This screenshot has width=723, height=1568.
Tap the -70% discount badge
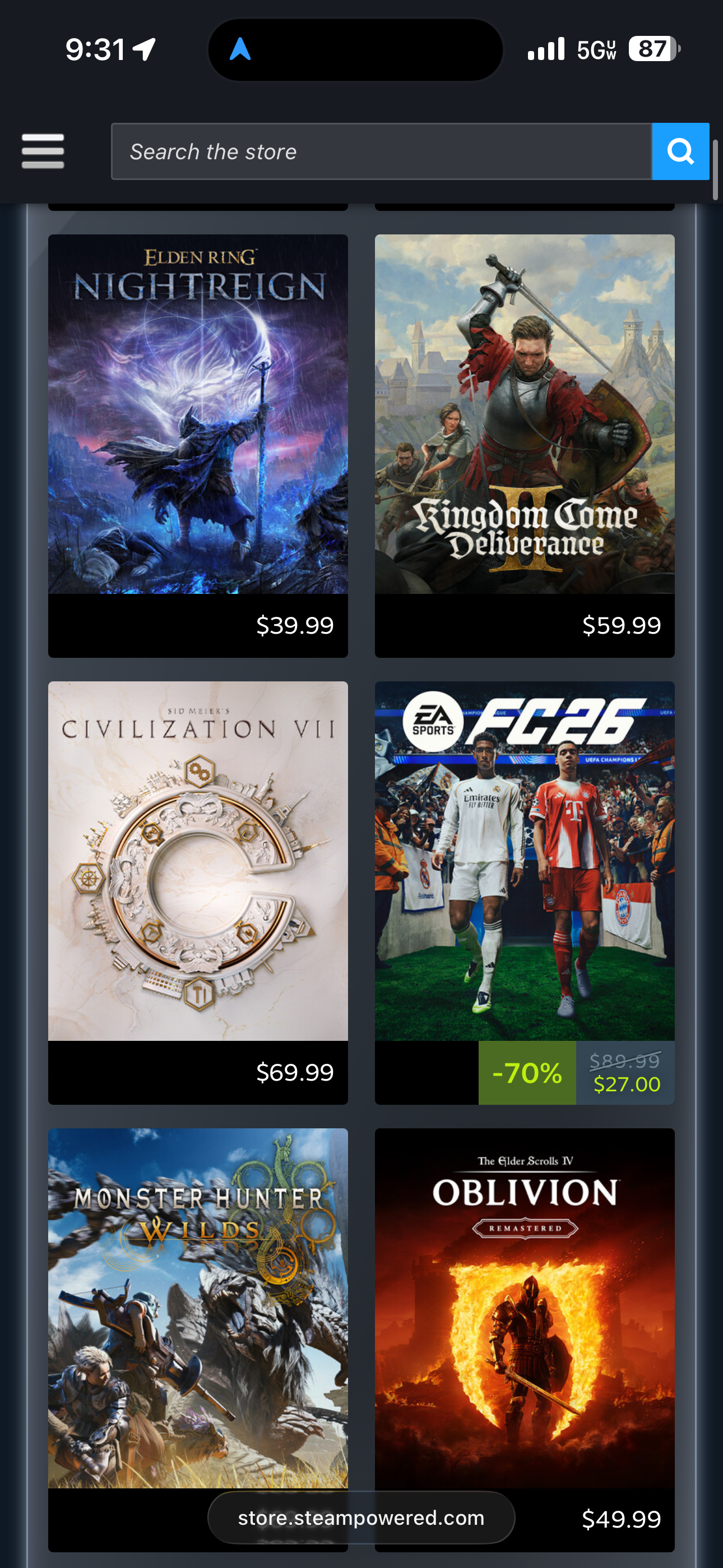coord(527,1072)
